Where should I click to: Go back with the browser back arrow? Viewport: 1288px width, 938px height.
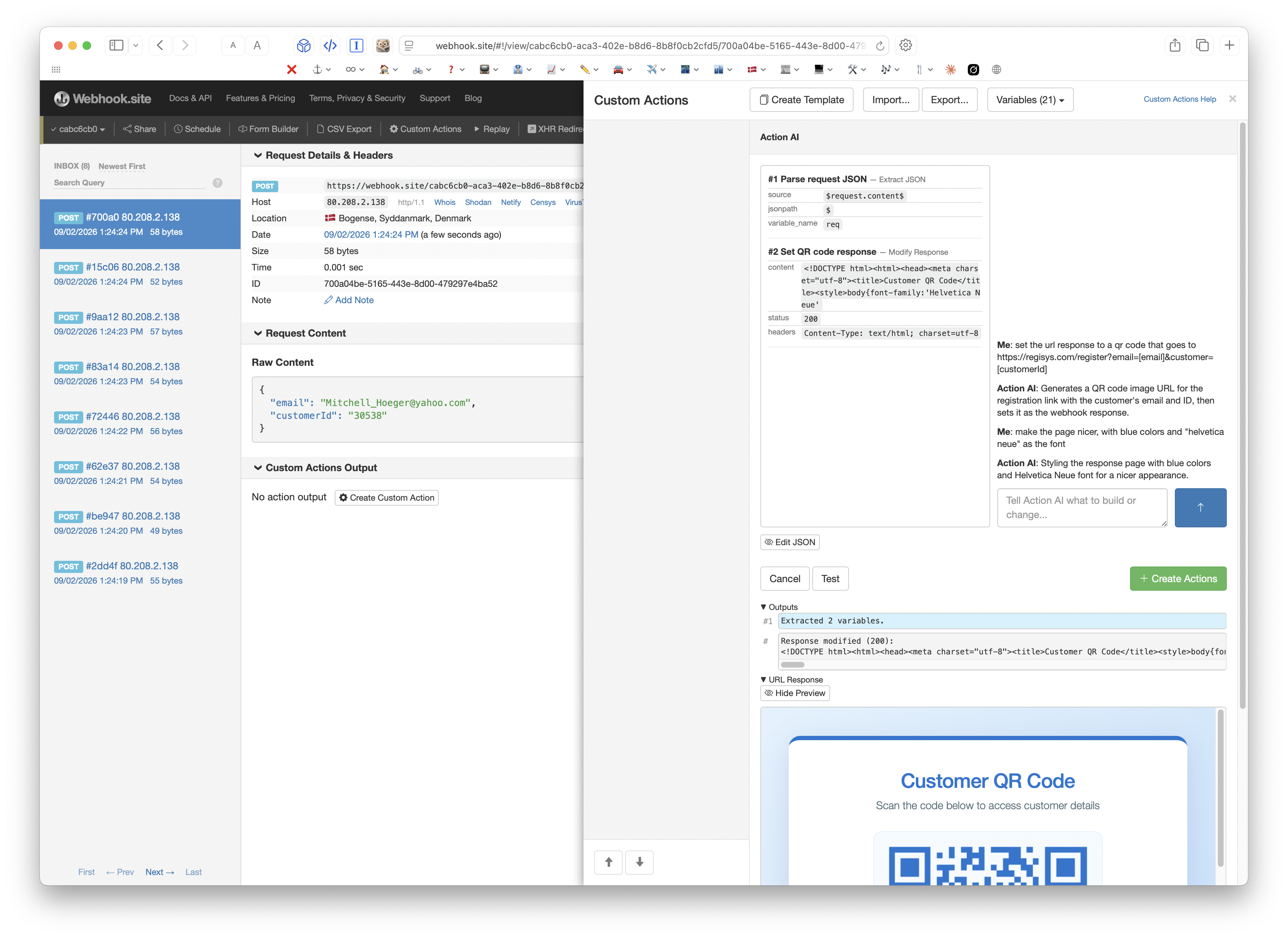pos(160,46)
